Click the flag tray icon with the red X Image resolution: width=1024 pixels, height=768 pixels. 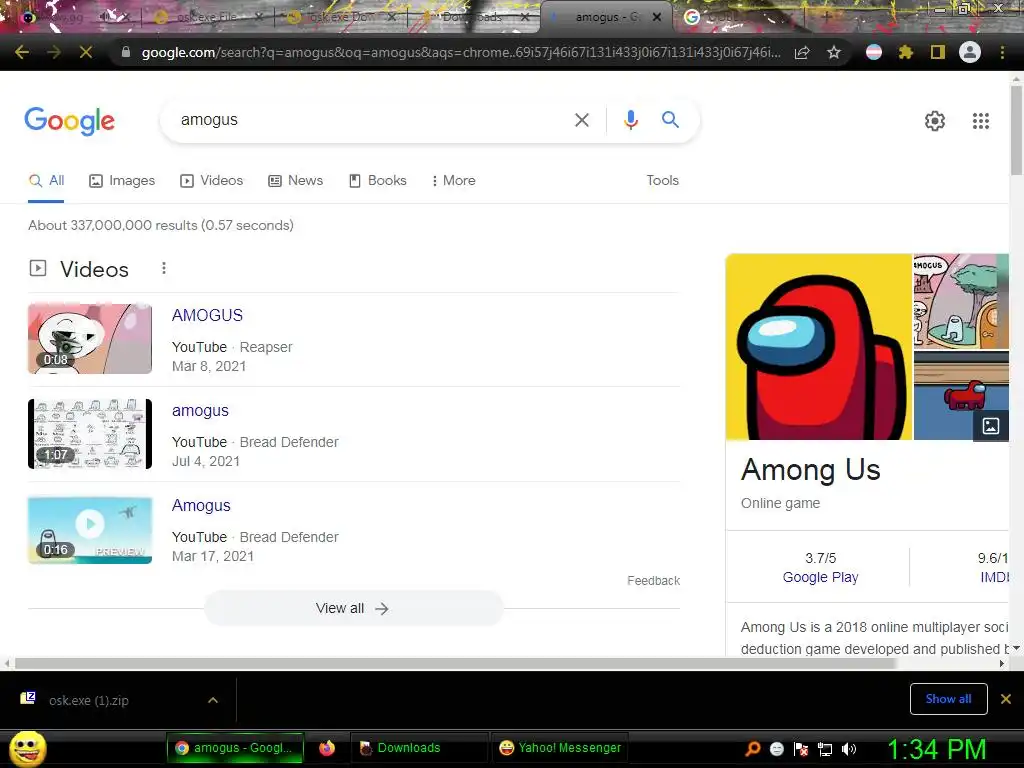[801, 749]
